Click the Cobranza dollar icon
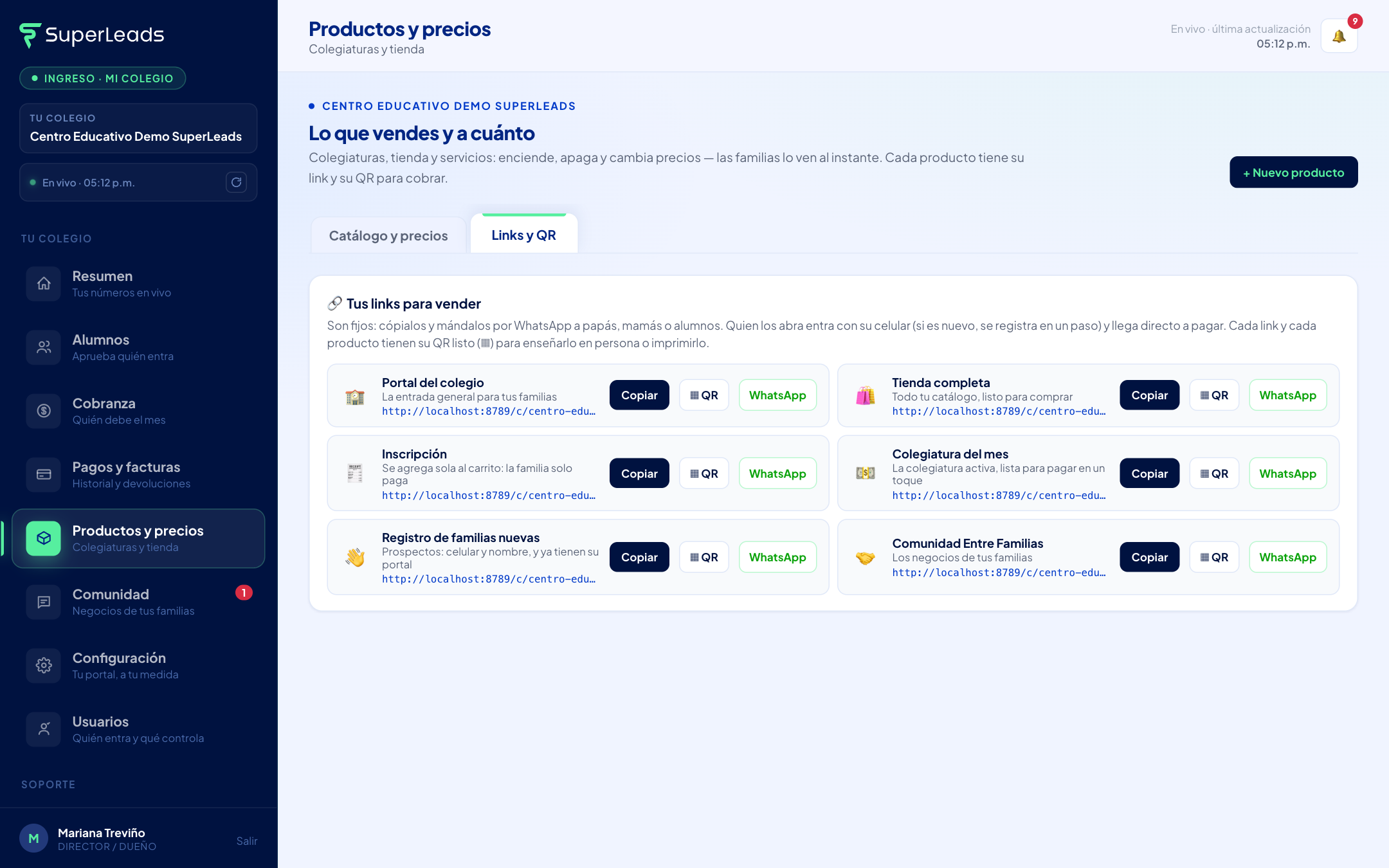Screen dimensions: 1389x868 coord(44,411)
